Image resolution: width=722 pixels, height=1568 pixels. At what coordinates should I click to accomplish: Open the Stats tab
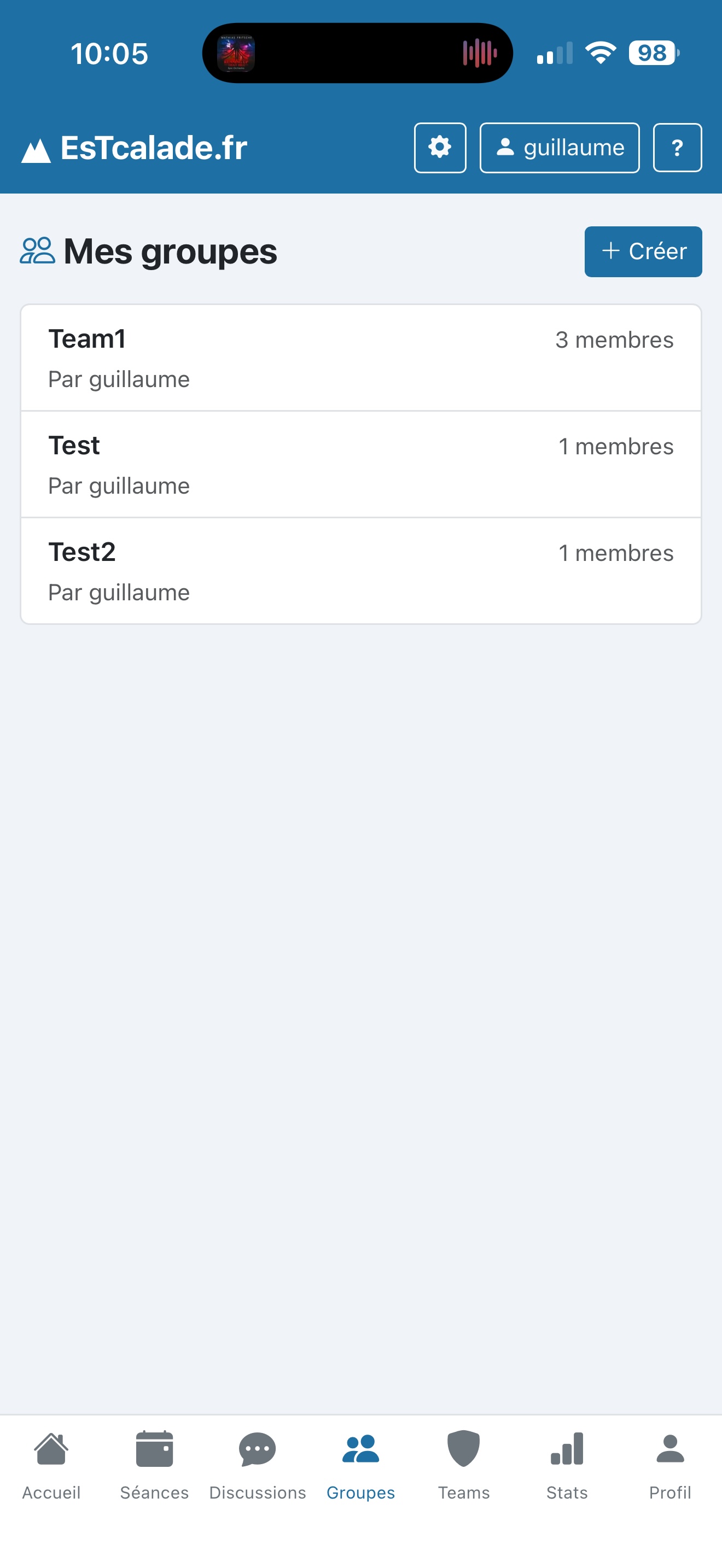pyautogui.click(x=567, y=1465)
